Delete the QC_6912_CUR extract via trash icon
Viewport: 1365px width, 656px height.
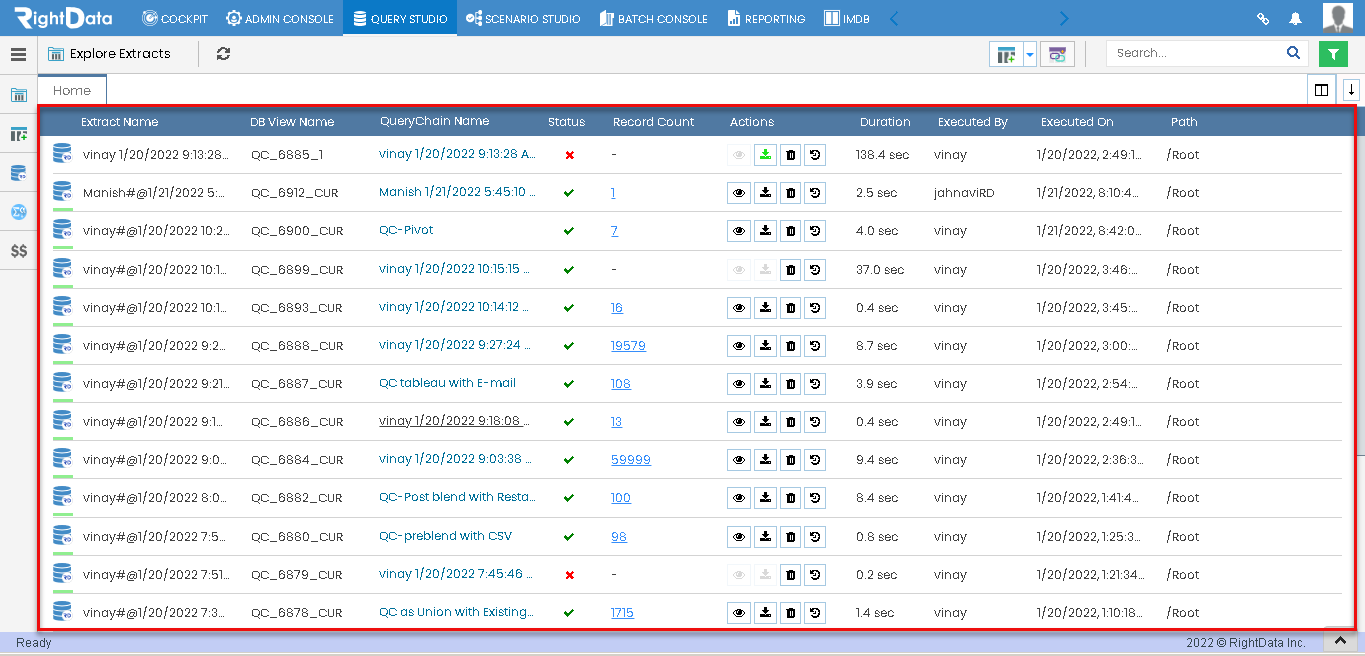pyautogui.click(x=790, y=192)
